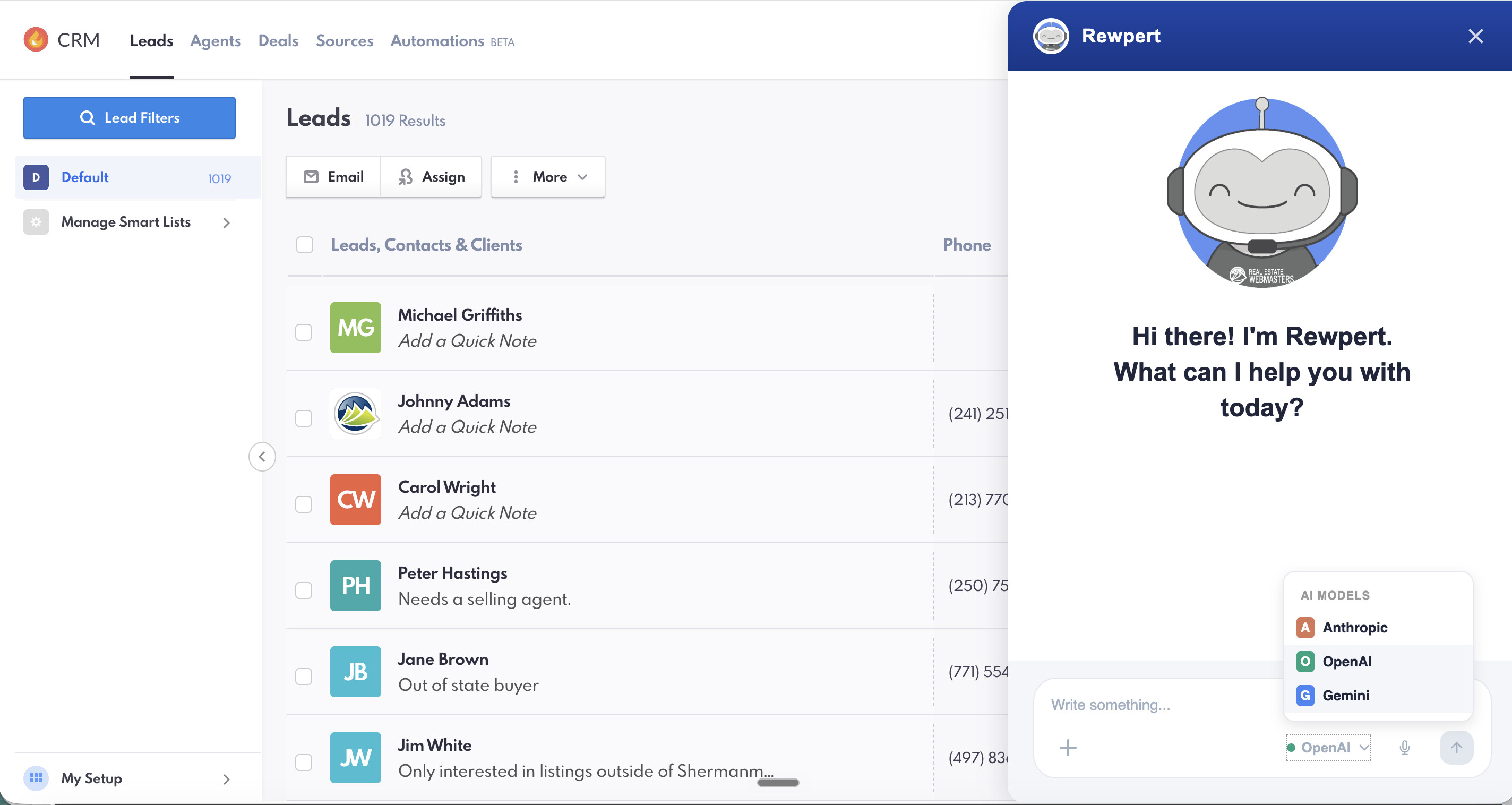The height and width of the screenshot is (805, 1512).
Task: Click the search magnifier in Lead Filters
Action: point(87,117)
